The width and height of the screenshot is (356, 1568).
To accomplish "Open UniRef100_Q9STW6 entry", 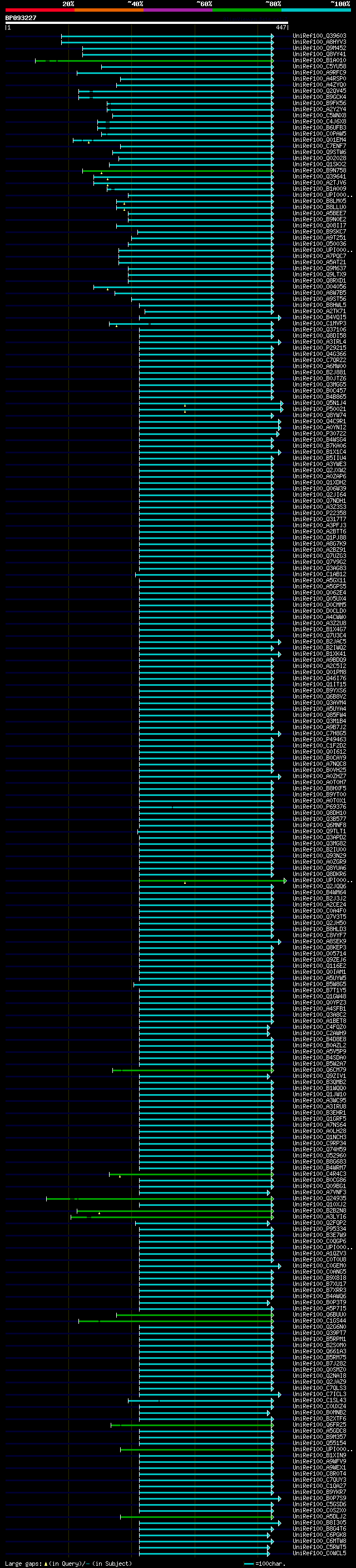I will (319, 152).
